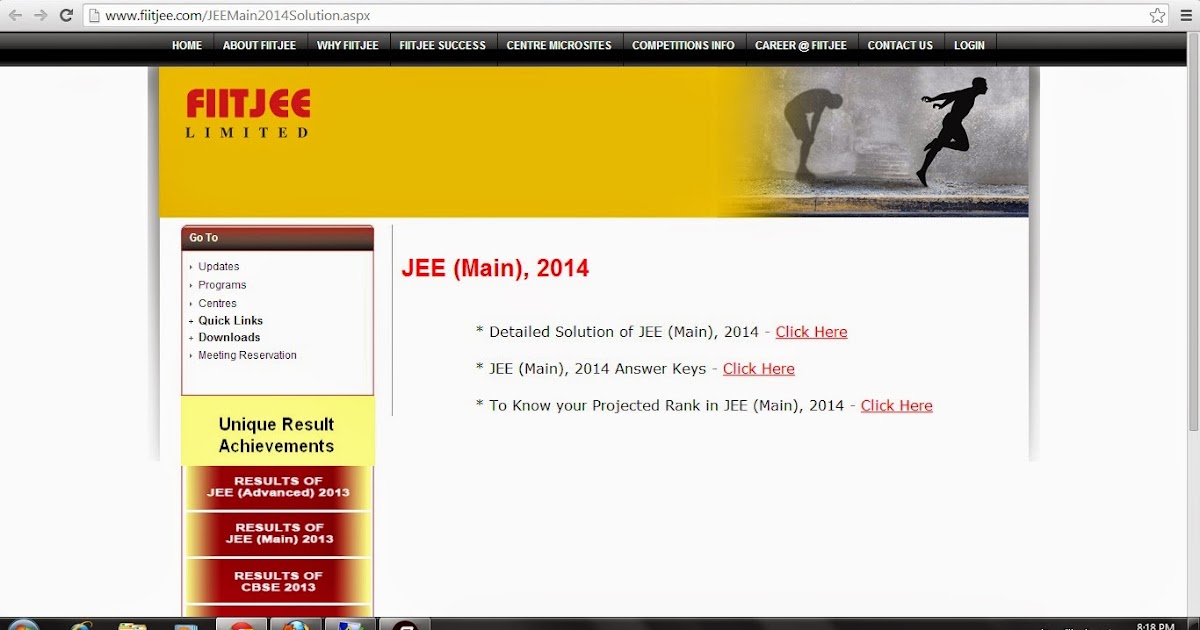Open Centres in the Go To panel
Screen dimensions: 1200x630
tap(217, 303)
